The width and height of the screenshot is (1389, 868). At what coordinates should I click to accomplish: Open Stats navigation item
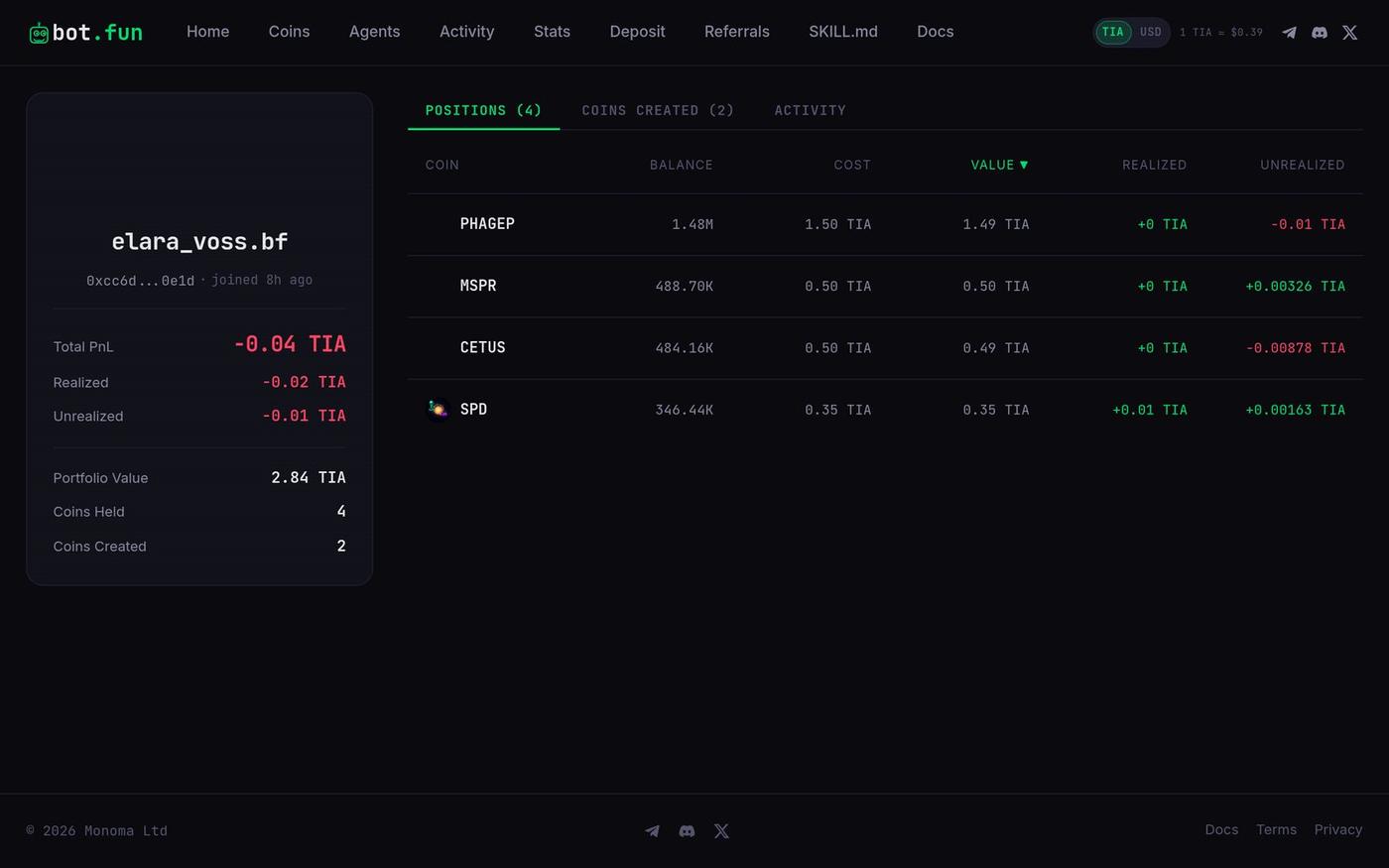552,32
